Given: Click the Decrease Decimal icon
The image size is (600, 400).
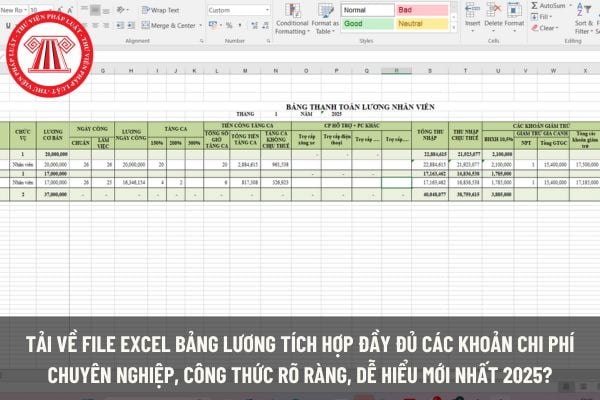Looking at the screenshot, I should [266, 26].
